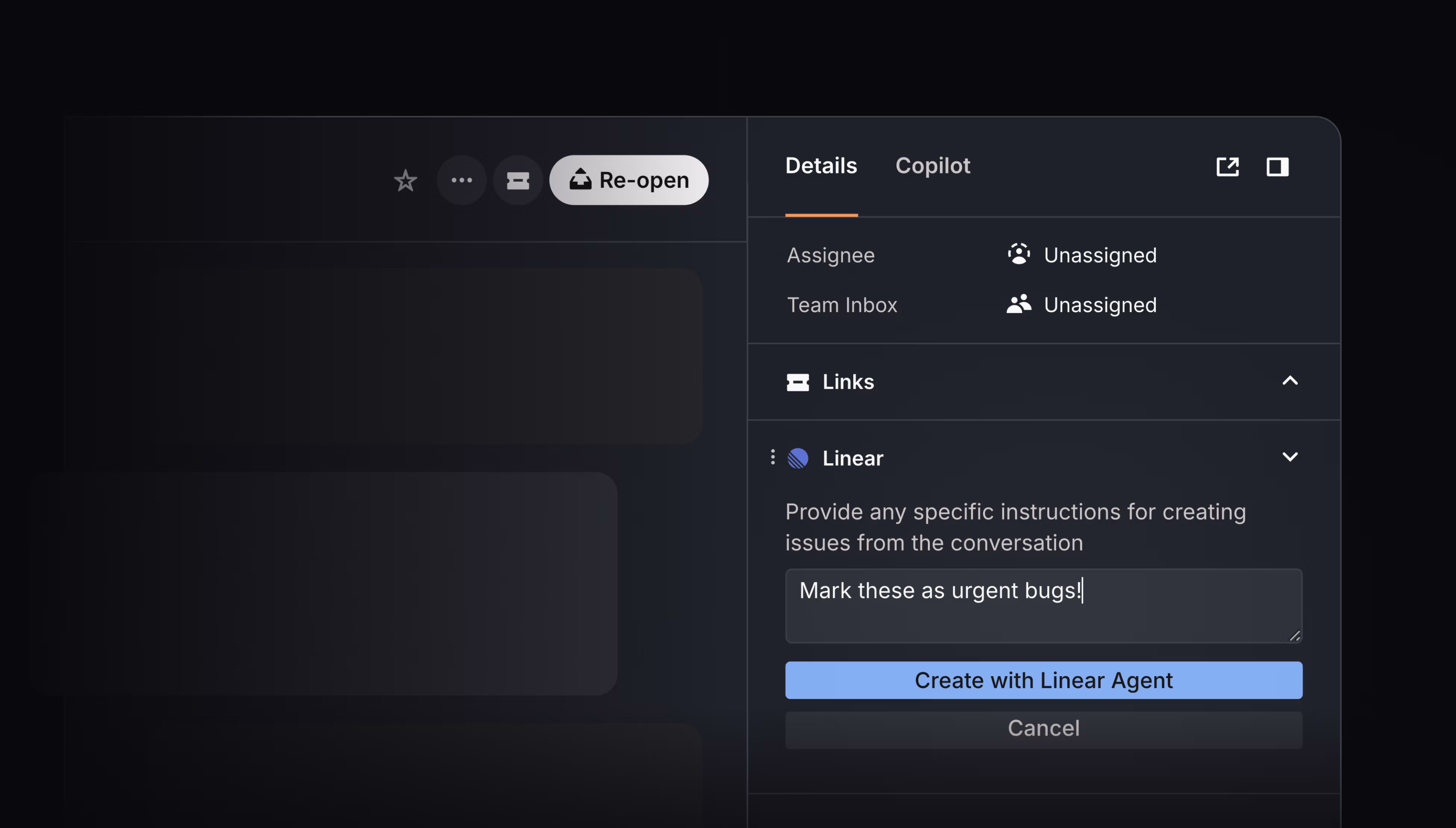1456x828 pixels.
Task: Click the Team Inbox people icon
Action: (x=1018, y=305)
